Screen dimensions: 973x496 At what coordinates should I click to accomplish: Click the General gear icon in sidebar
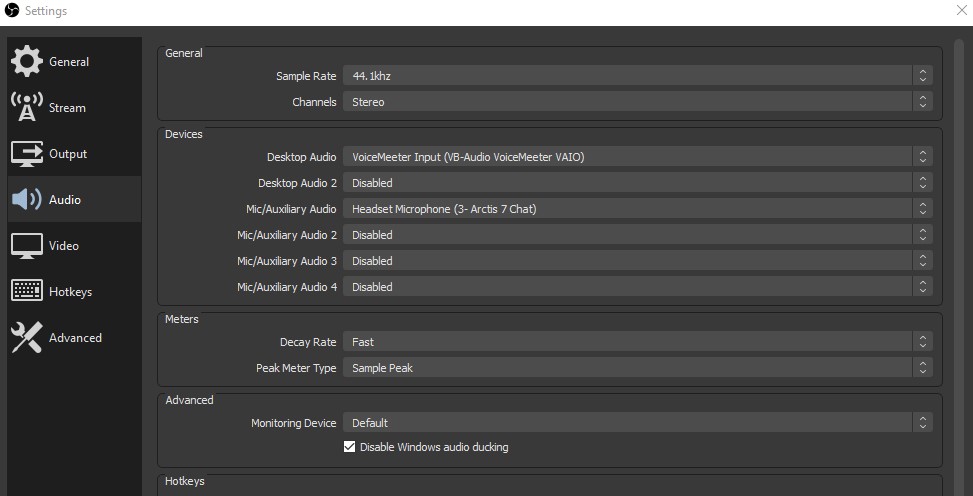(x=27, y=61)
